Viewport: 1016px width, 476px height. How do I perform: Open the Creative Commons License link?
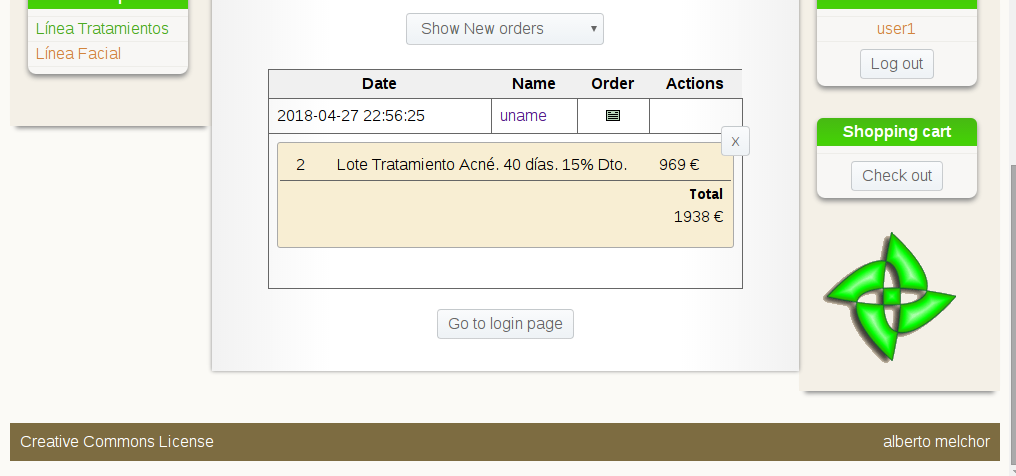pyautogui.click(x=117, y=442)
